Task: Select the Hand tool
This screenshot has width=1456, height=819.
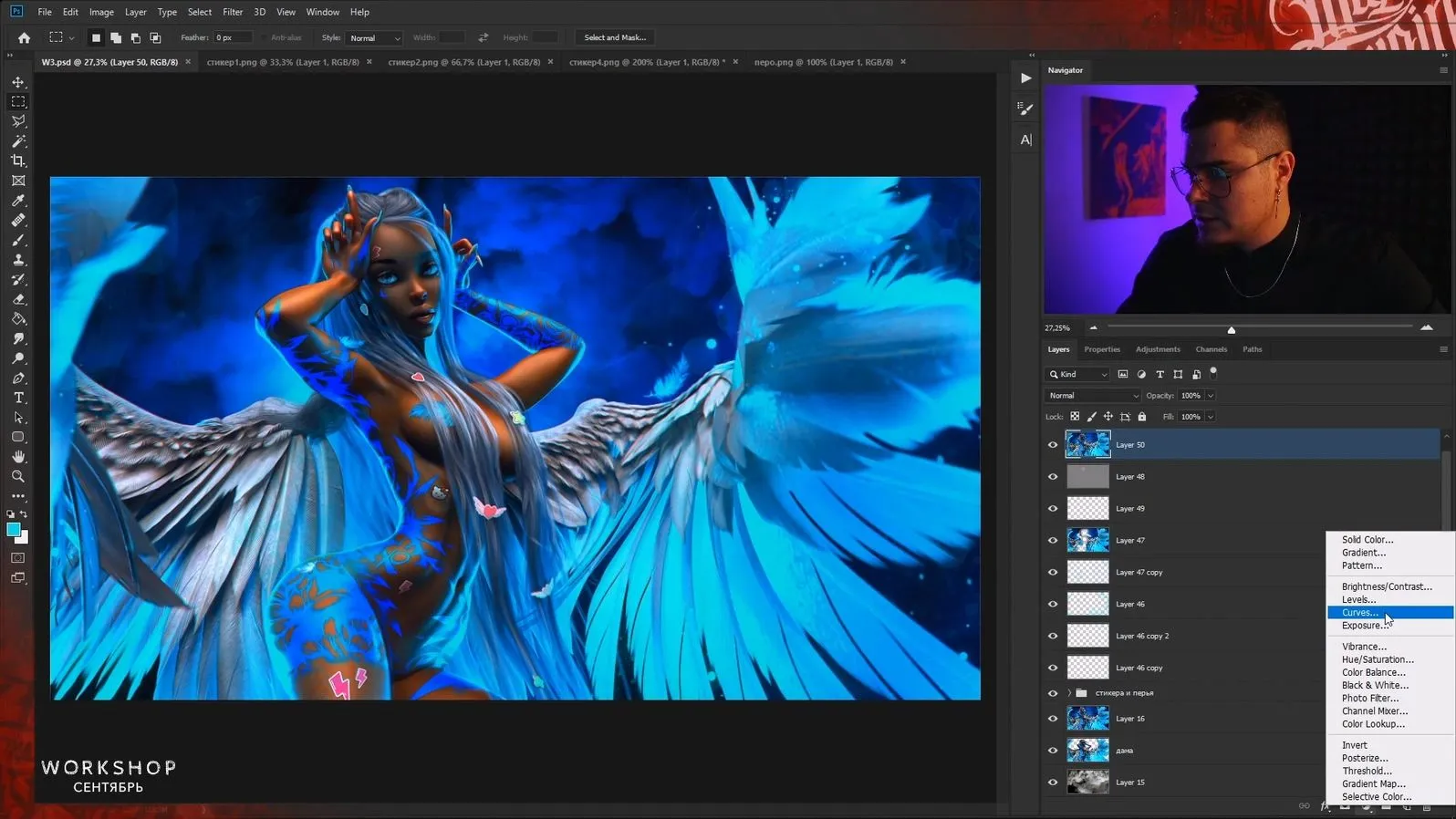Action: (x=18, y=457)
